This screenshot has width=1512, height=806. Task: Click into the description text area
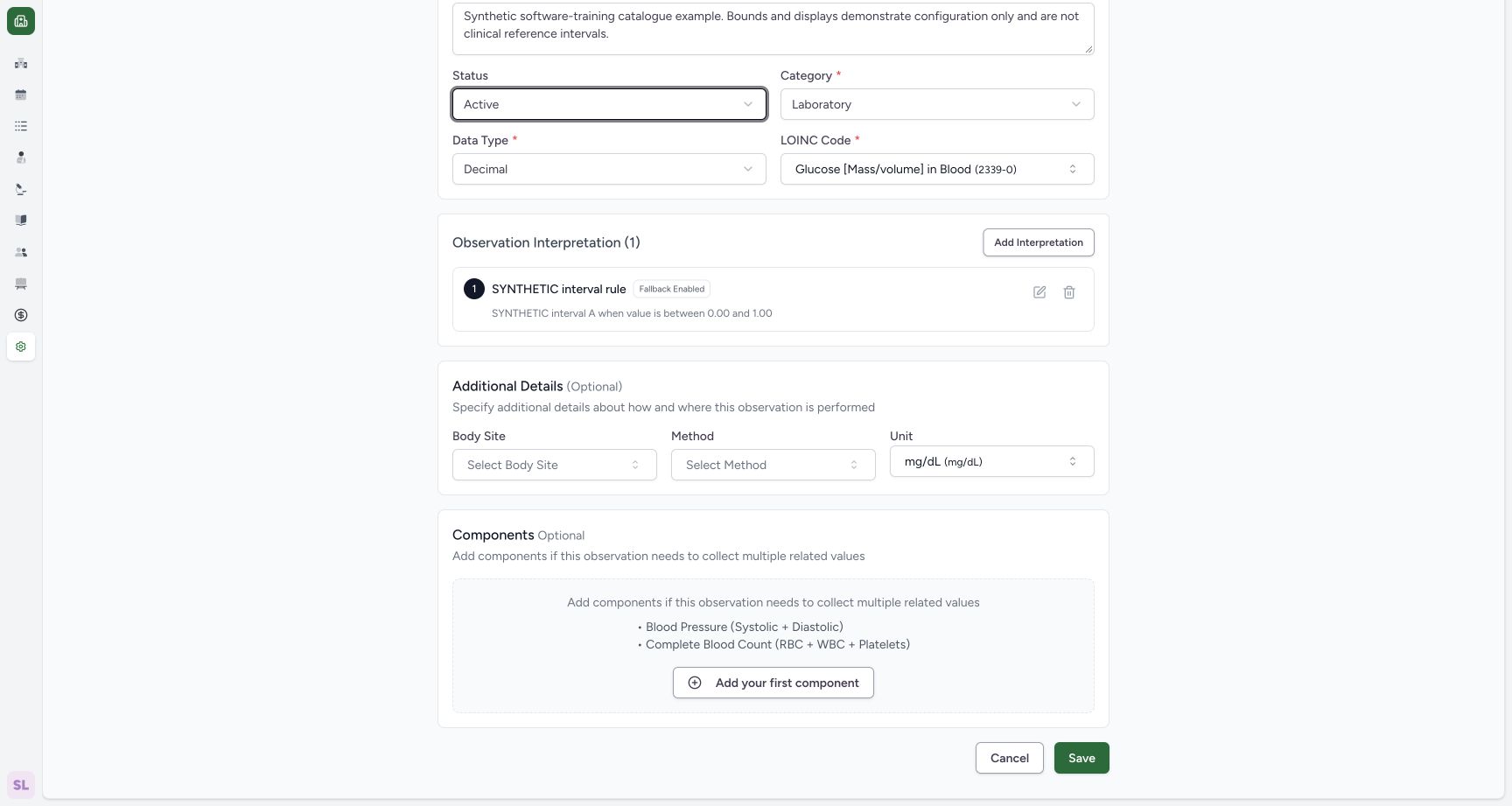pos(773,27)
